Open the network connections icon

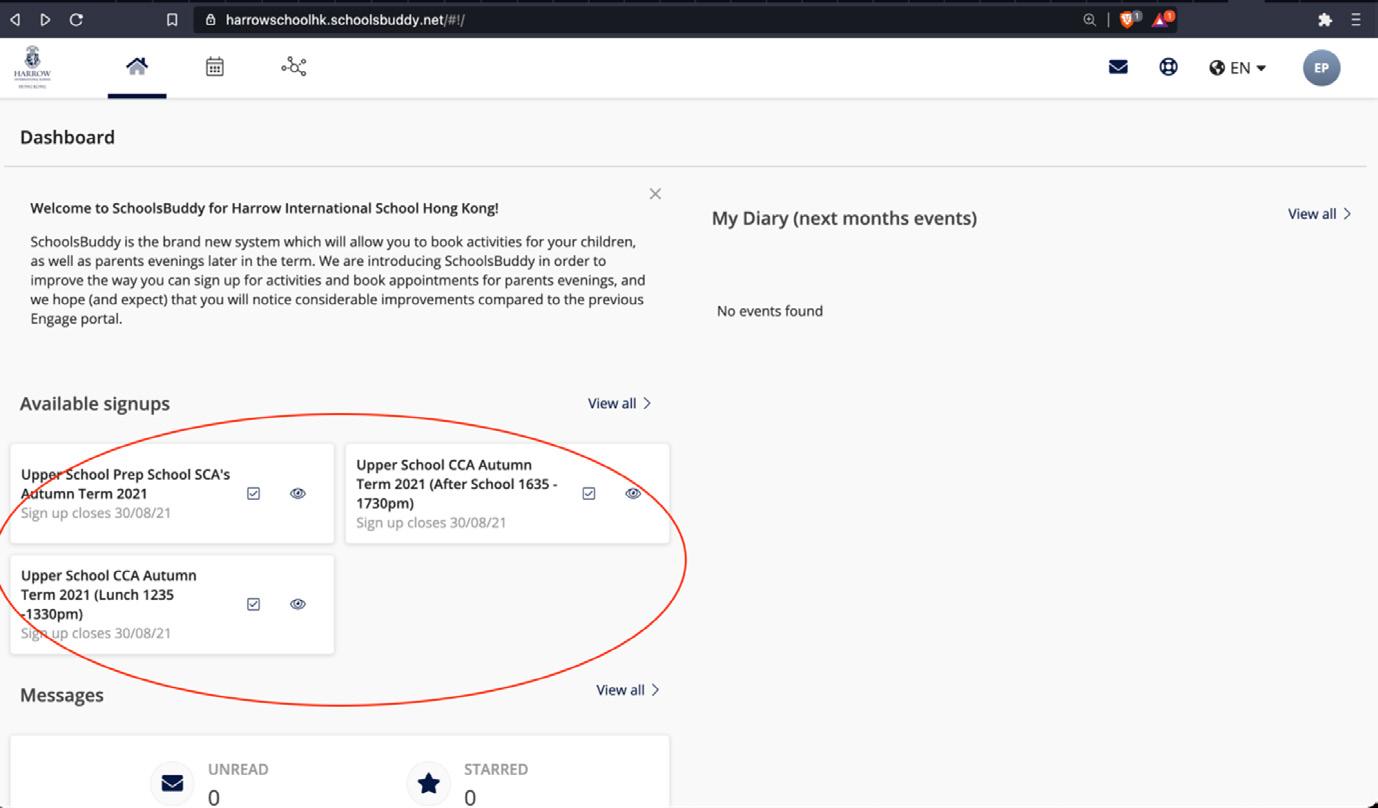293,67
